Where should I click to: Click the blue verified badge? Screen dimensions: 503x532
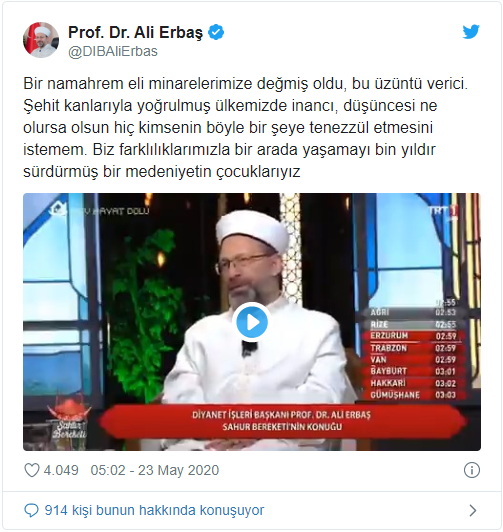pos(216,32)
